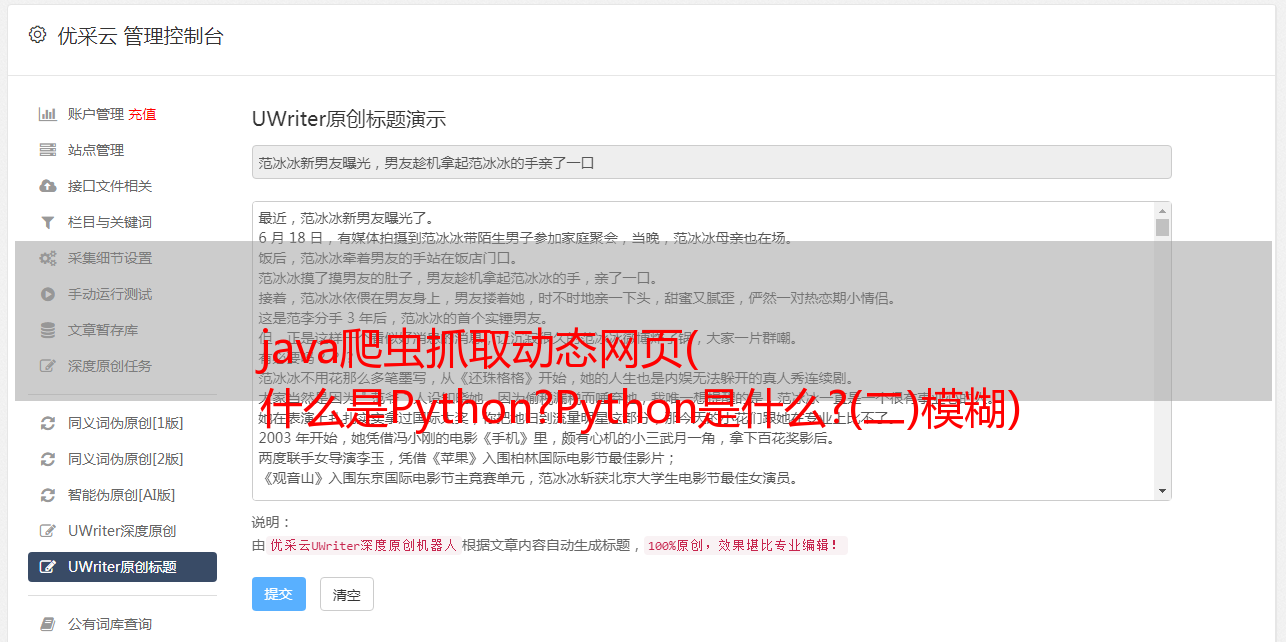Click the generated title field about 范冰冰新男友曝光
1286x642 pixels.
pyautogui.click(x=711, y=162)
